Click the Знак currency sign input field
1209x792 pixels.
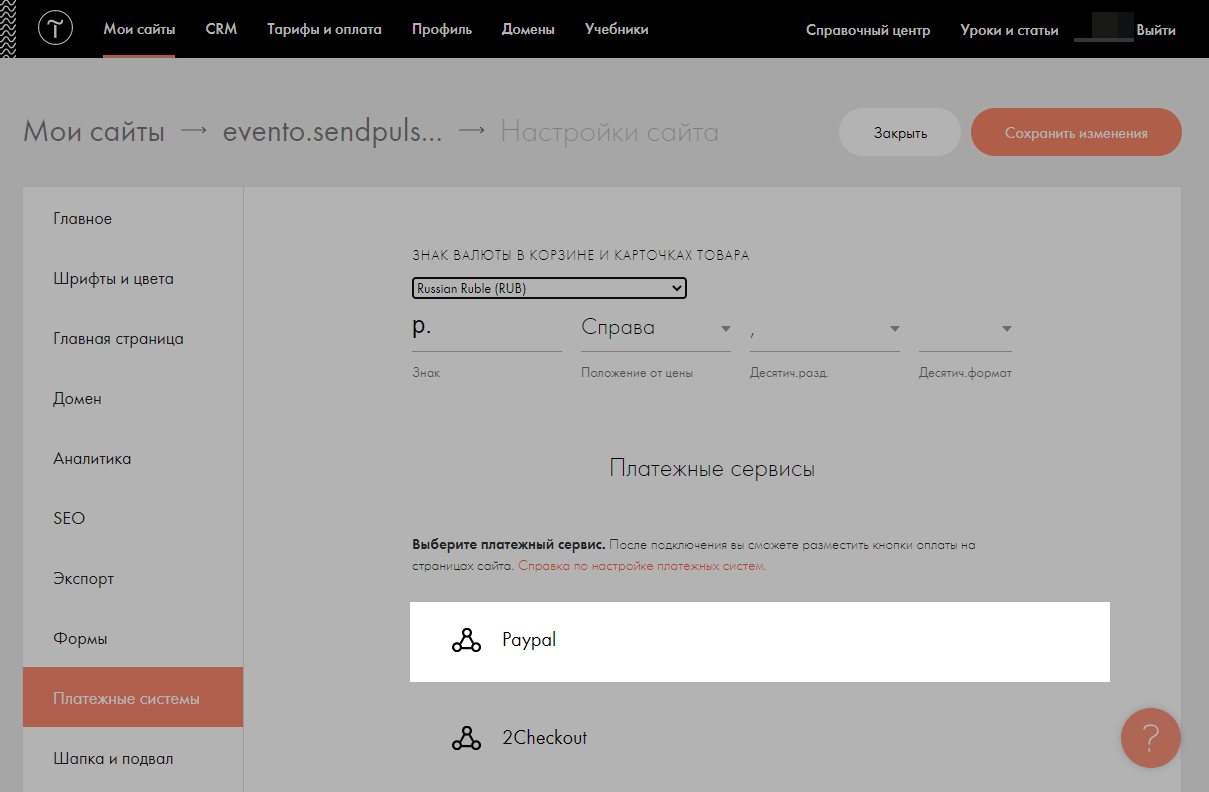(x=487, y=329)
